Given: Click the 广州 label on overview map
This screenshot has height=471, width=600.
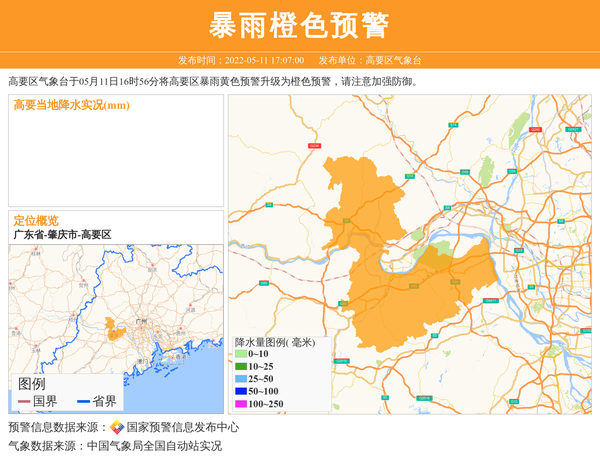Looking at the screenshot, I should click(x=142, y=321).
